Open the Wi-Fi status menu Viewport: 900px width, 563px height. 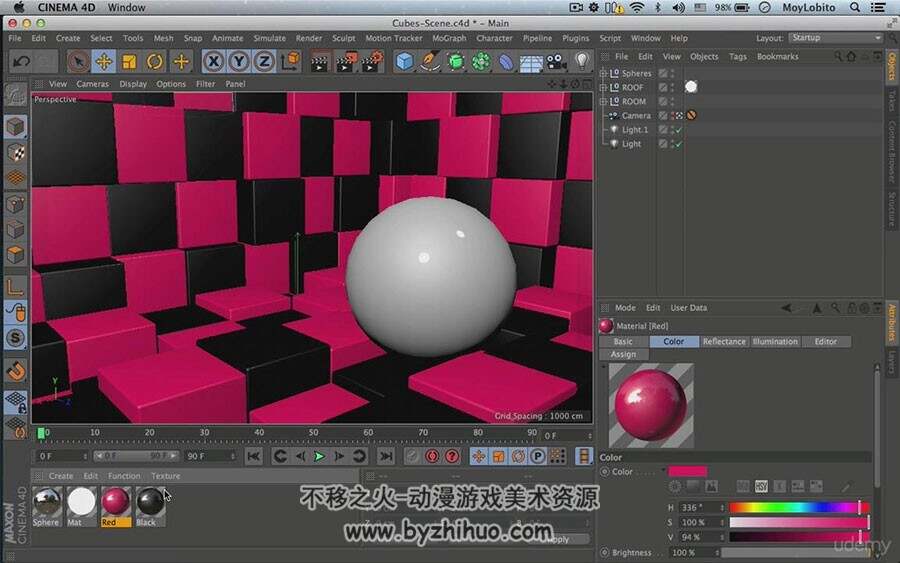coord(637,7)
